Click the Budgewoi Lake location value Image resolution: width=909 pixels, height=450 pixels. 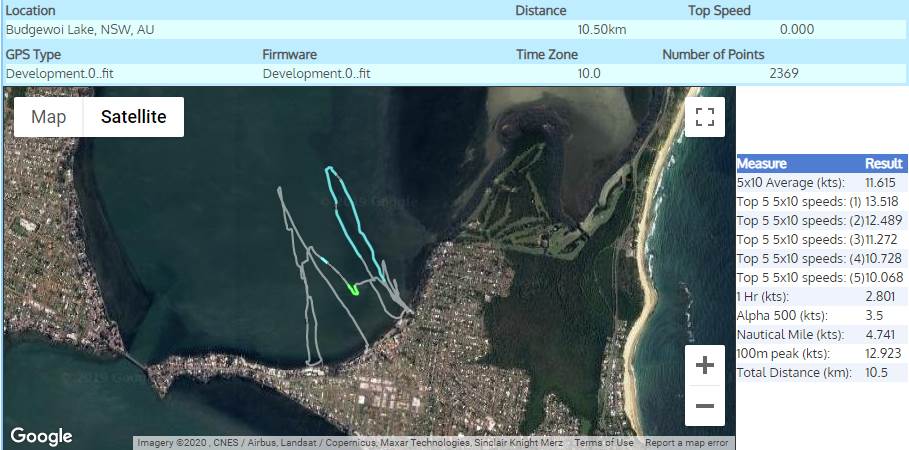pyautogui.click(x=80, y=30)
